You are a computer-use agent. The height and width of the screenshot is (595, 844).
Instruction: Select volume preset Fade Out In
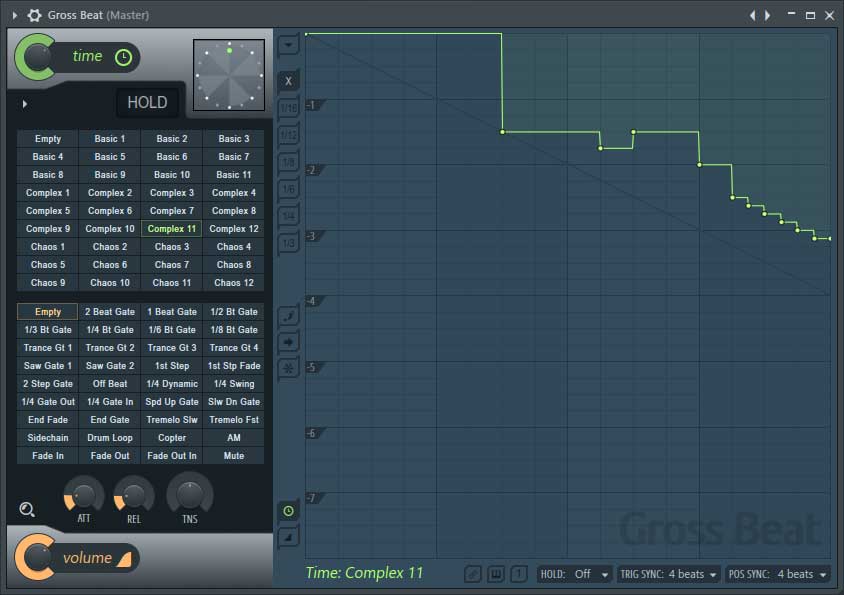point(172,456)
